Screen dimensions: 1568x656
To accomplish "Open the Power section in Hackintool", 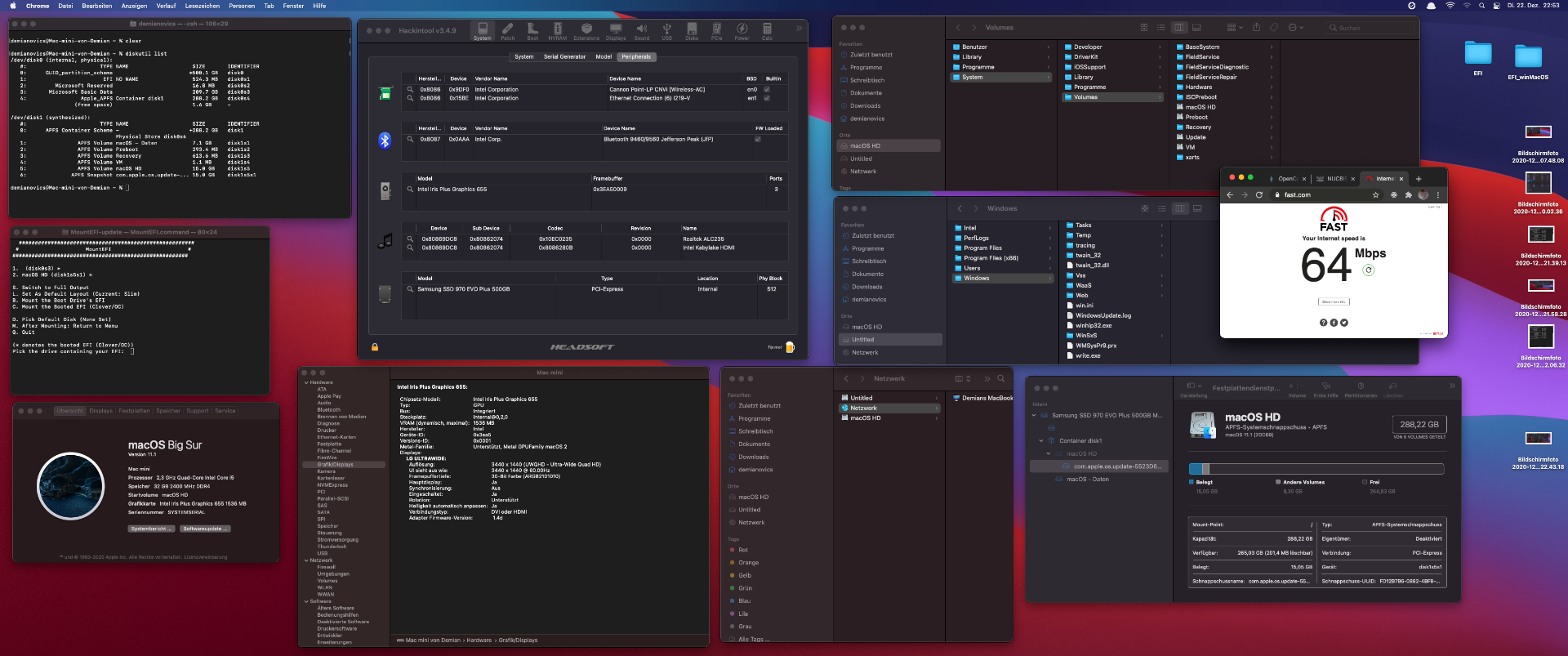I will point(742,31).
